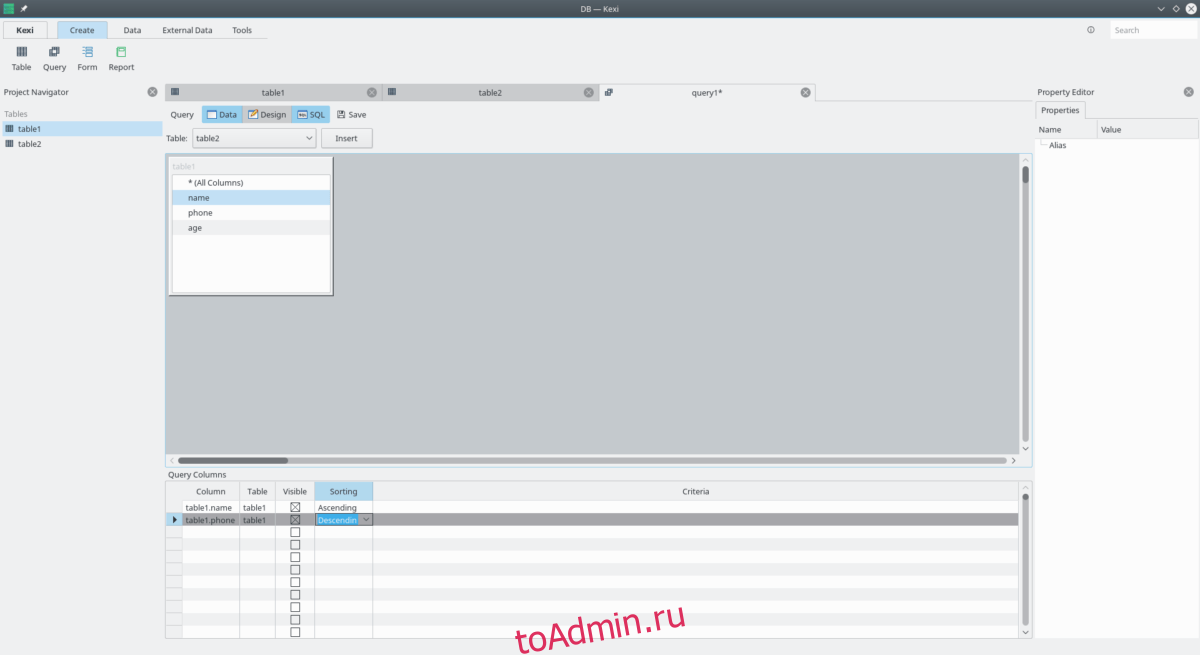Switch to the table1 document tab
This screenshot has height=655, width=1200.
pyautogui.click(x=273, y=92)
